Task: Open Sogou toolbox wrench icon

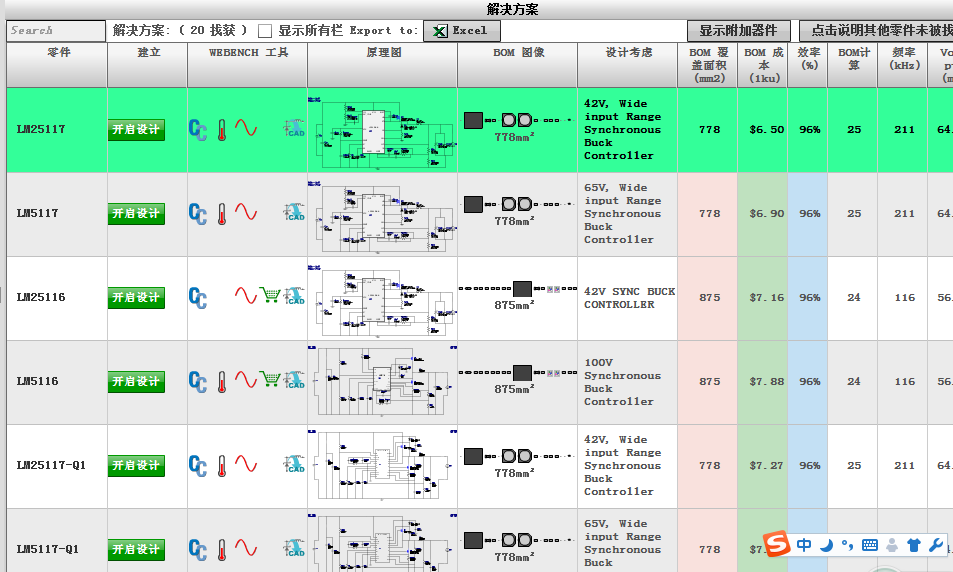Action: (935, 545)
